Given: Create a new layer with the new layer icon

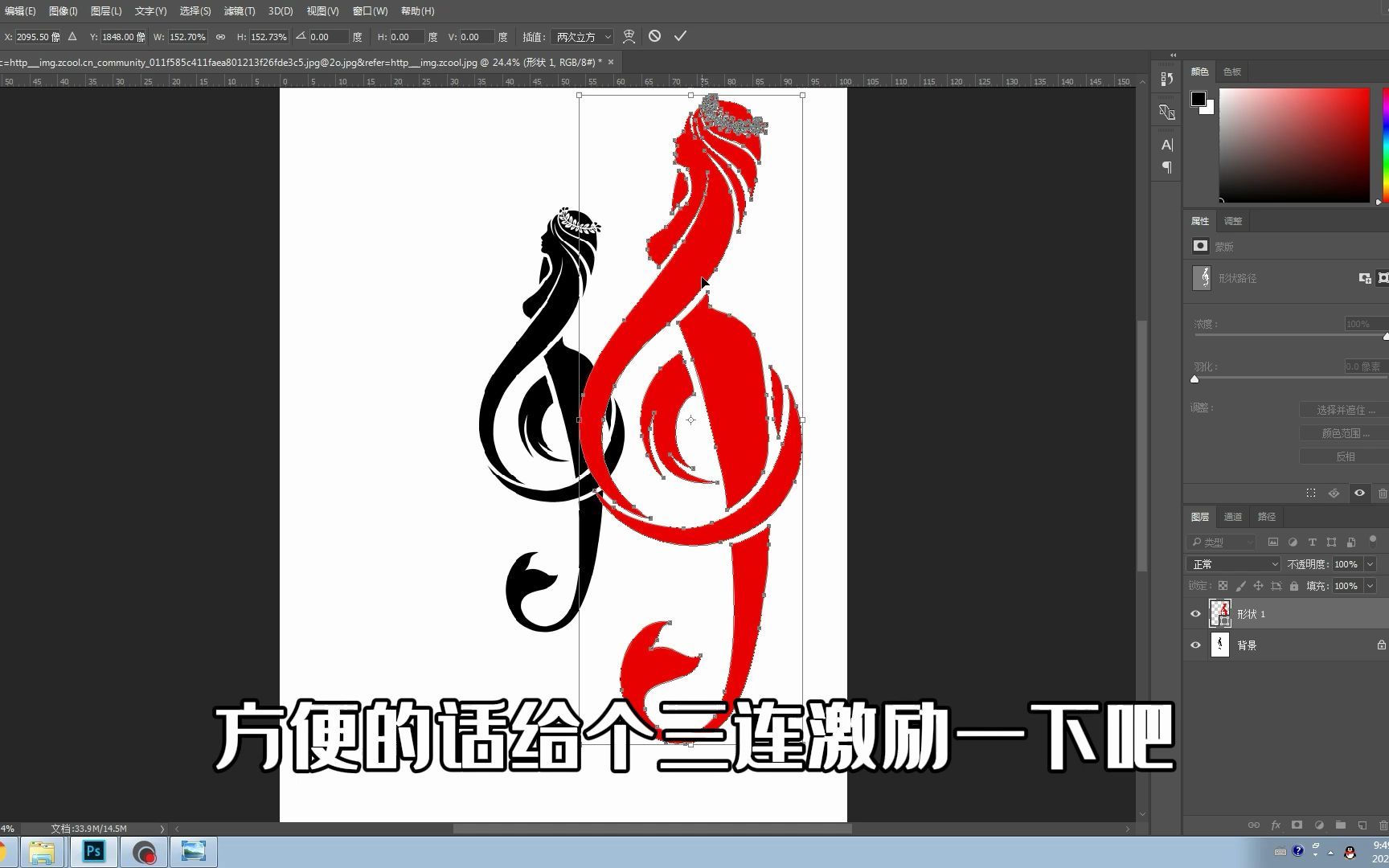Looking at the screenshot, I should click(x=1362, y=825).
